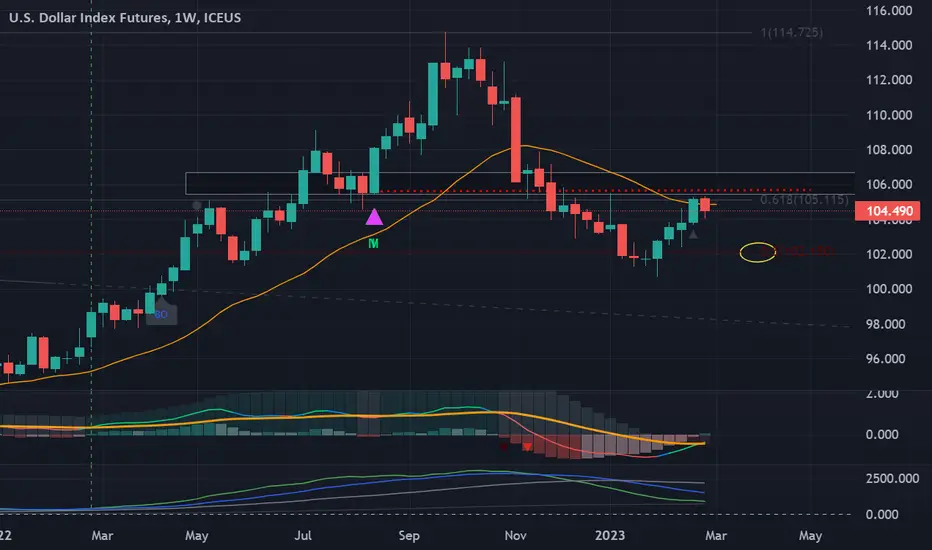Click the 2500.000 lower indicator scale label

pos(892,479)
